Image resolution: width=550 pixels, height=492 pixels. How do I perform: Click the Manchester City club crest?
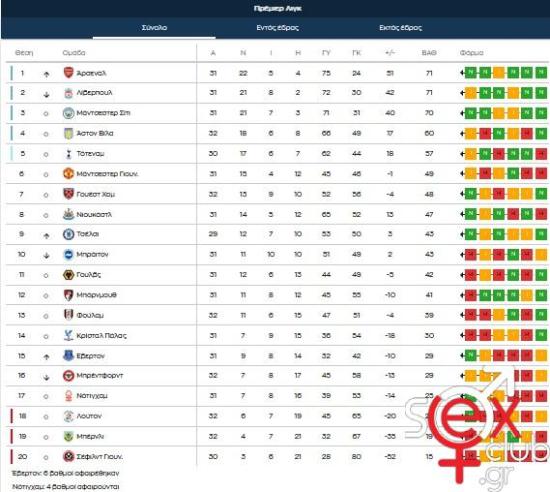(68, 113)
